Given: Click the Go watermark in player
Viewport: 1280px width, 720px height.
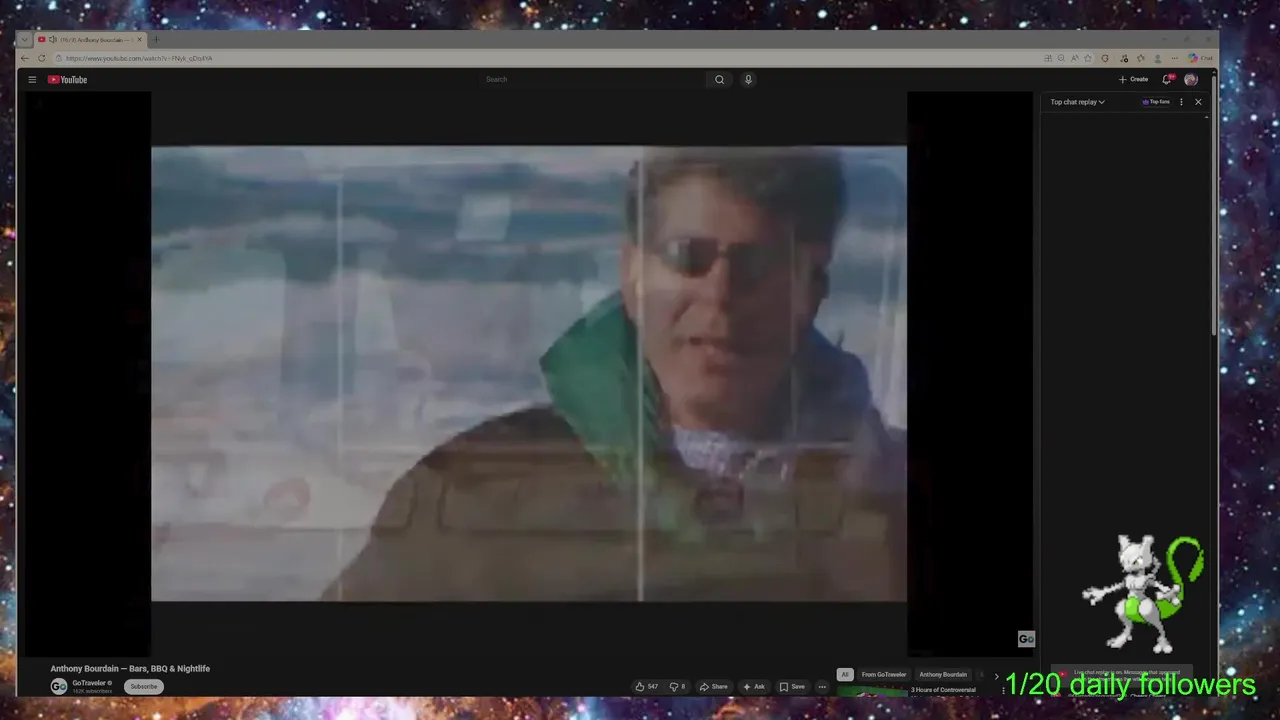Looking at the screenshot, I should (1026, 639).
